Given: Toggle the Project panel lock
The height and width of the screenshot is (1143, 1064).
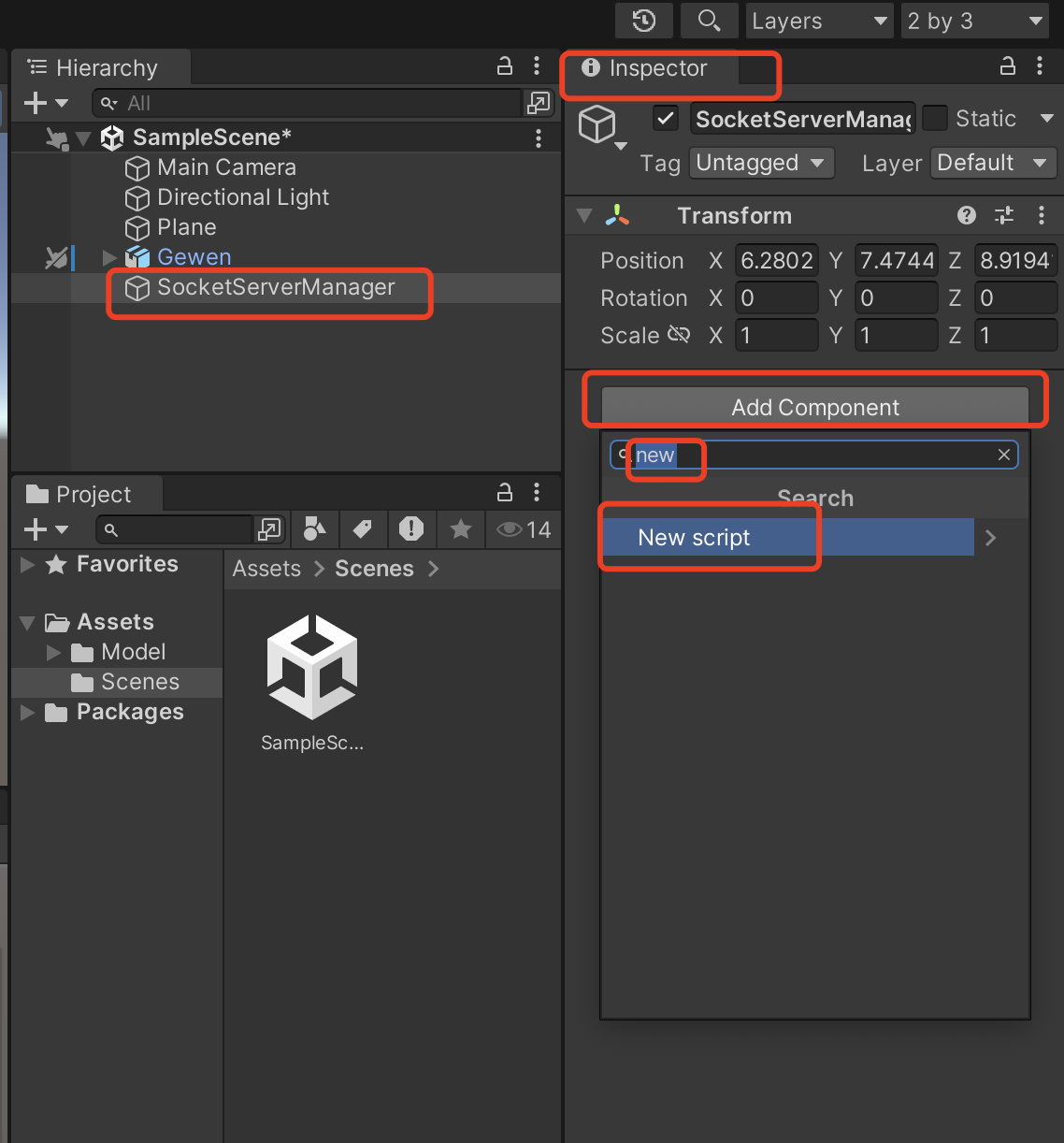Looking at the screenshot, I should coord(505,492).
